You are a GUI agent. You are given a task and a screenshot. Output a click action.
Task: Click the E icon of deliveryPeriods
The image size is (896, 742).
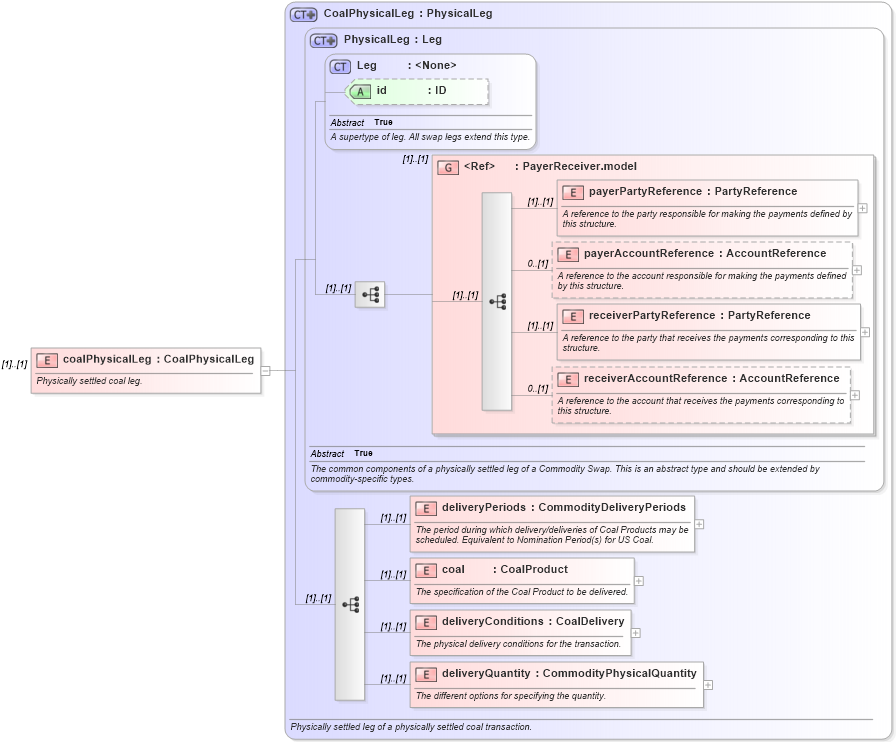pos(426,508)
